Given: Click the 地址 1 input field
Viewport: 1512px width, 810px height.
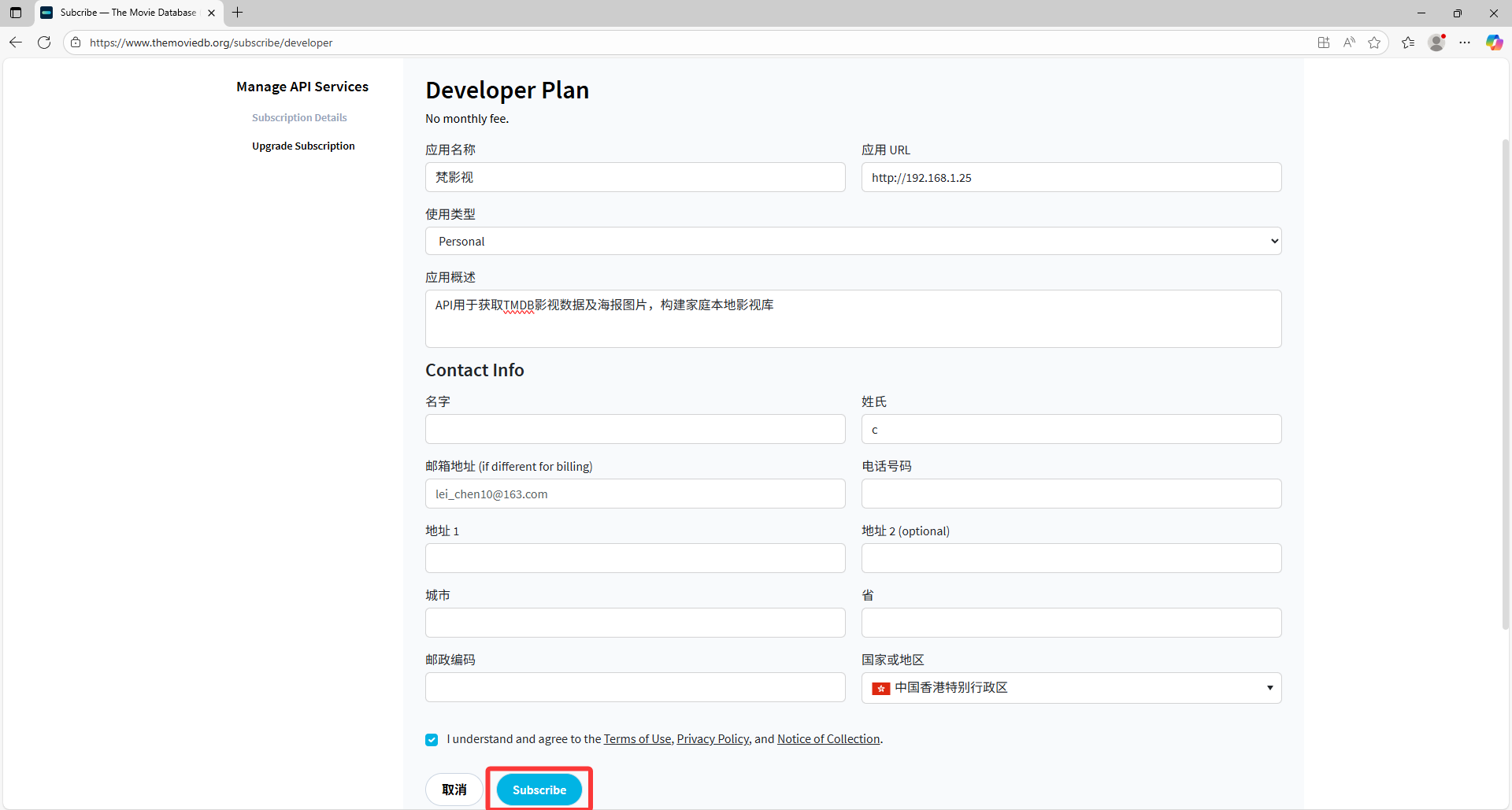Looking at the screenshot, I should click(x=636, y=558).
